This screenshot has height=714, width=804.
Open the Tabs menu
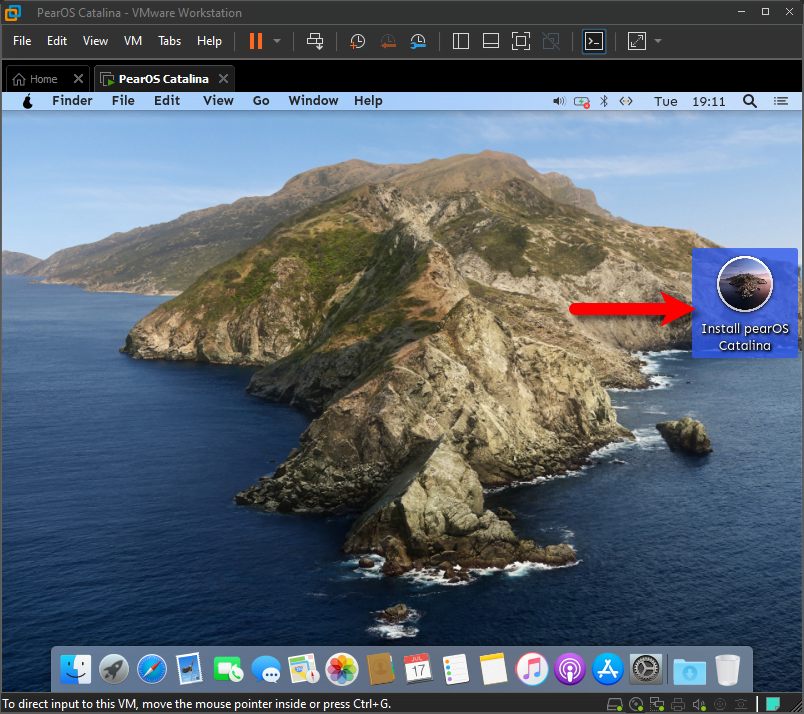[x=169, y=41]
